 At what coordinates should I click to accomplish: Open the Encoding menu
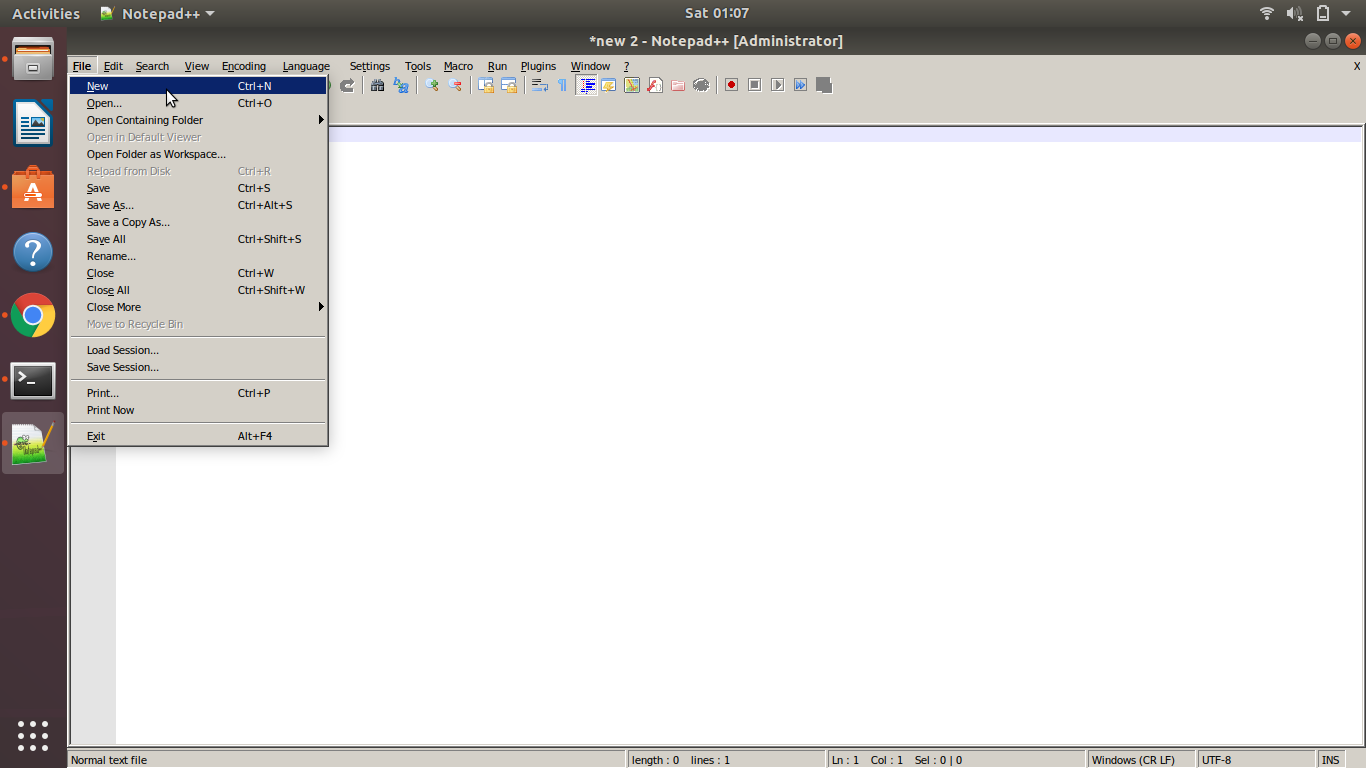point(243,66)
